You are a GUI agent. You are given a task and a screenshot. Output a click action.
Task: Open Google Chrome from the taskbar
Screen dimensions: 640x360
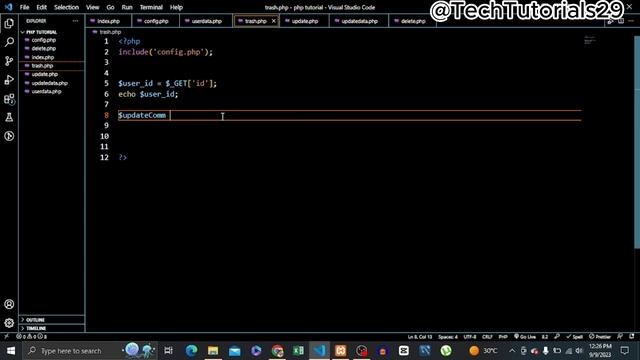pyautogui.click(x=278, y=351)
